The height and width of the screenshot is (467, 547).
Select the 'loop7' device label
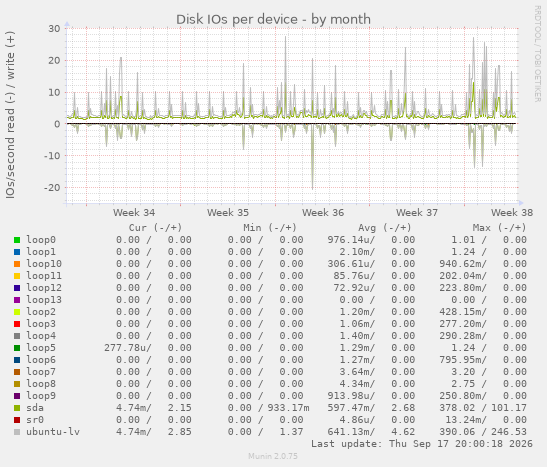click(x=41, y=371)
